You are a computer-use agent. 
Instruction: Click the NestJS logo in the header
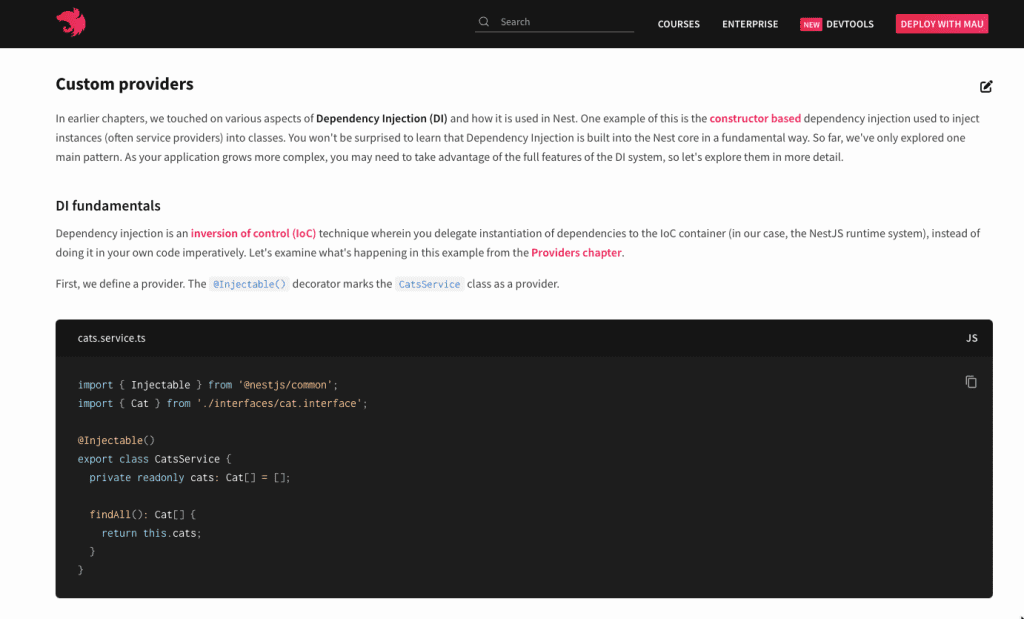(71, 22)
